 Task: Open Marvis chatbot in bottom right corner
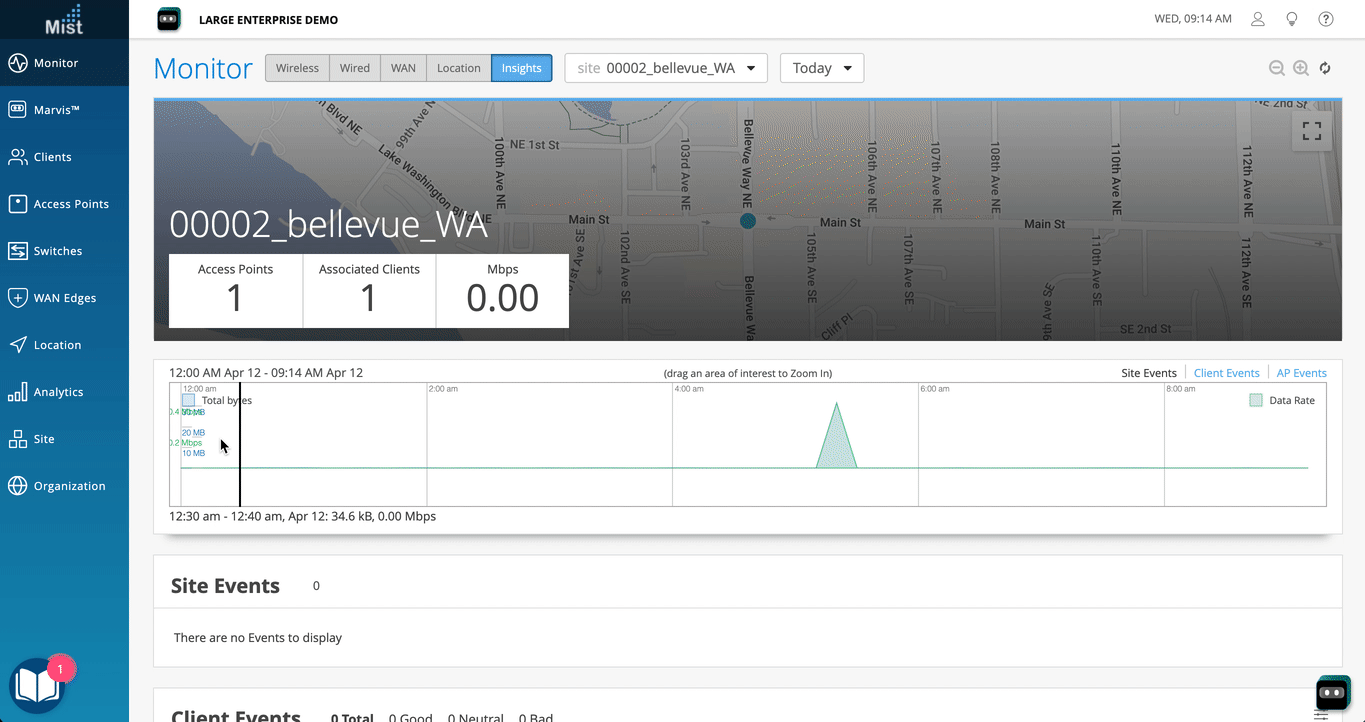pyautogui.click(x=1333, y=692)
